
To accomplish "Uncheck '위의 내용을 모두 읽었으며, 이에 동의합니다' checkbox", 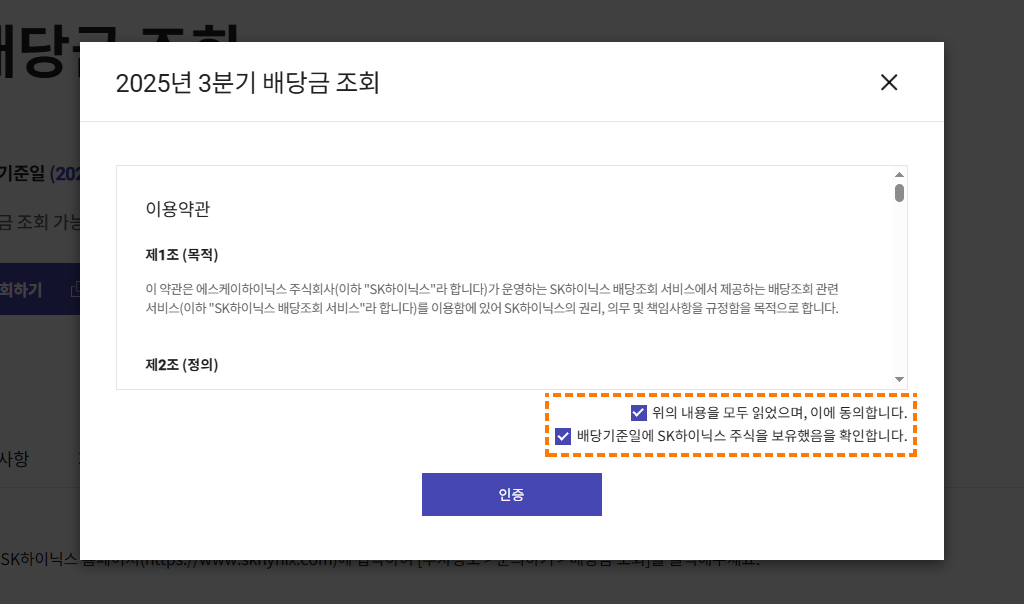I will click(x=639, y=413).
